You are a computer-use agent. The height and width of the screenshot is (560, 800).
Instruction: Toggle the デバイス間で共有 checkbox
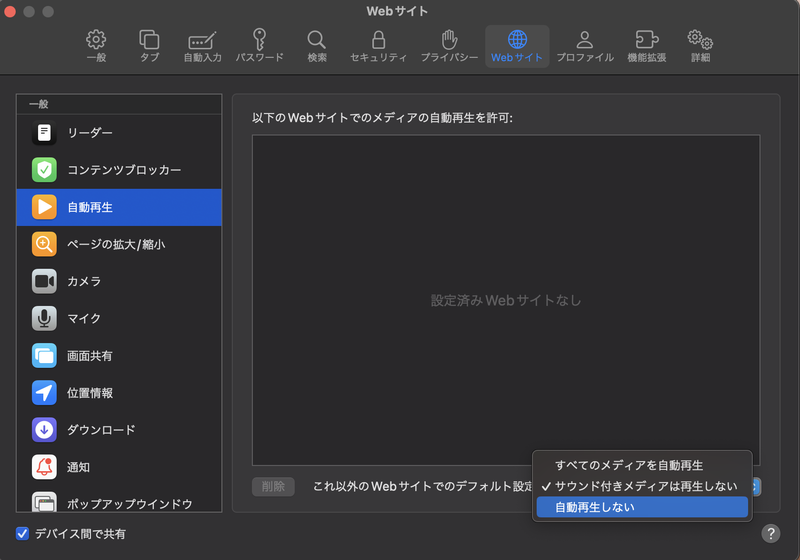click(23, 534)
